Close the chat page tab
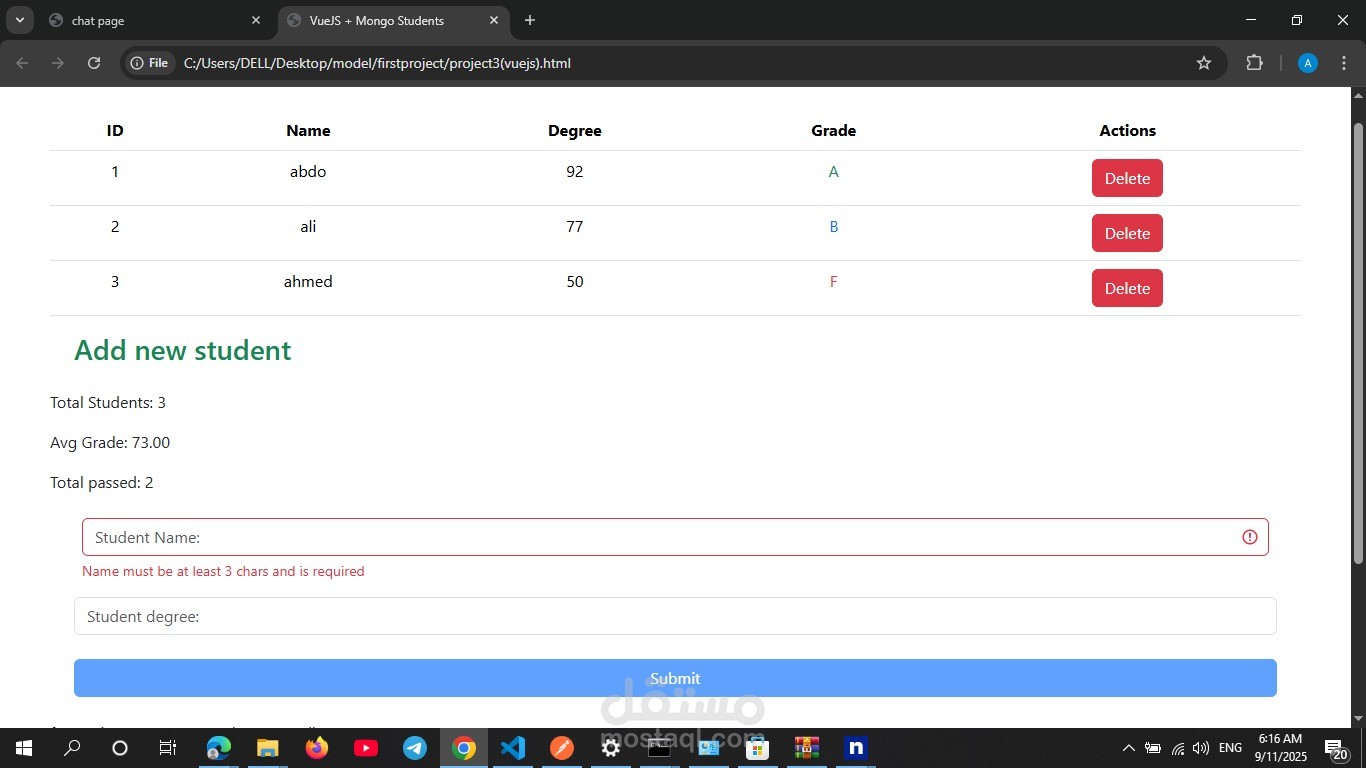Image resolution: width=1366 pixels, height=768 pixels. [256, 20]
